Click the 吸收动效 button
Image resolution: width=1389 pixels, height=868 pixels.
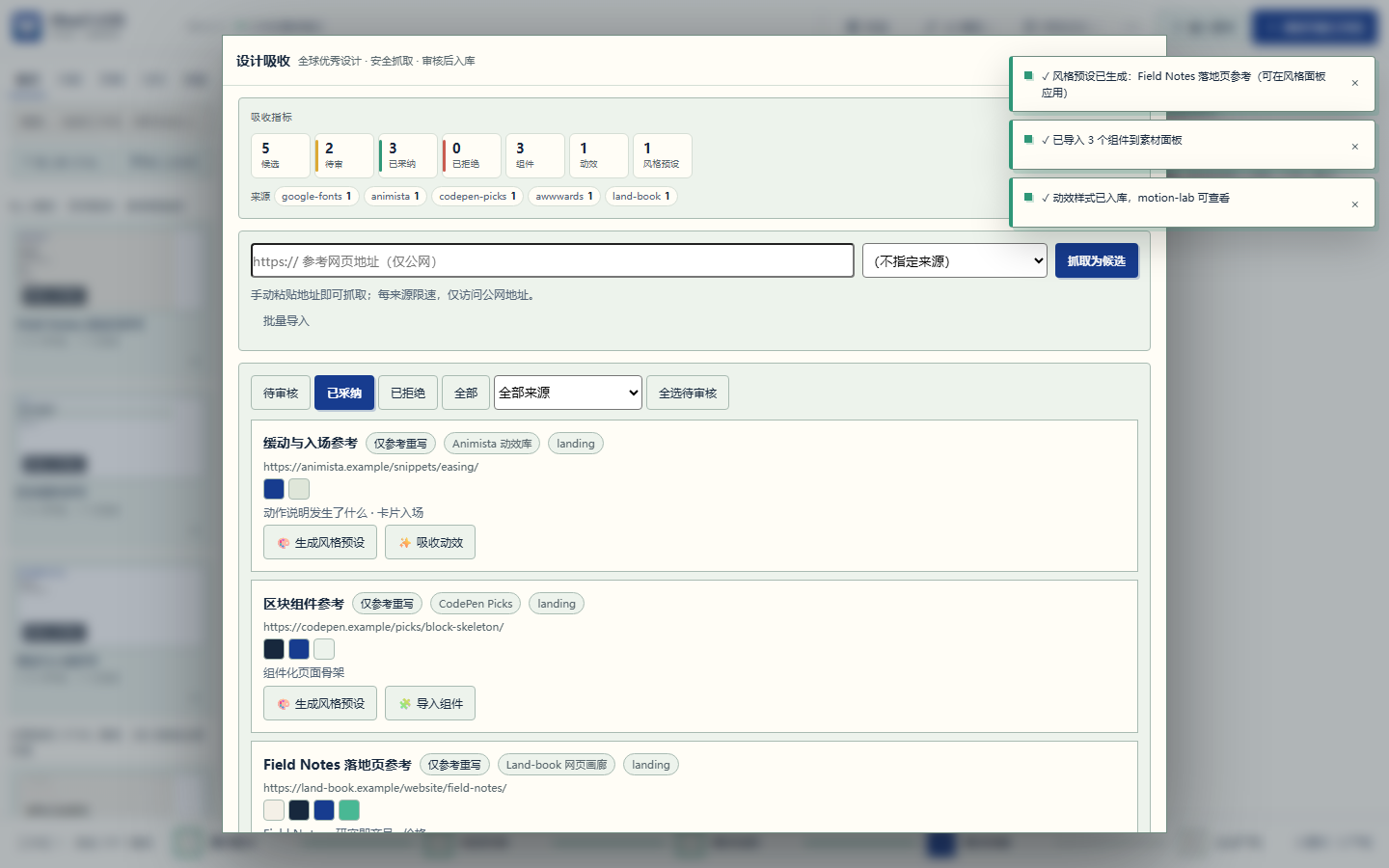[430, 542]
